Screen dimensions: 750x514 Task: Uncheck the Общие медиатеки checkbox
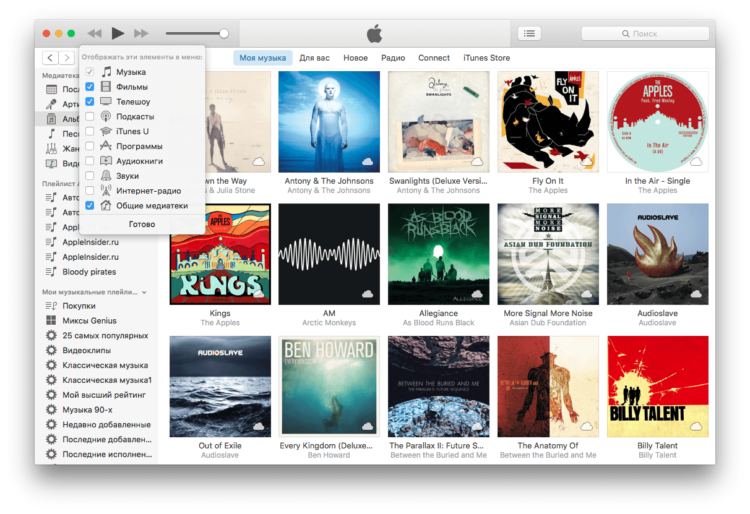[89, 205]
